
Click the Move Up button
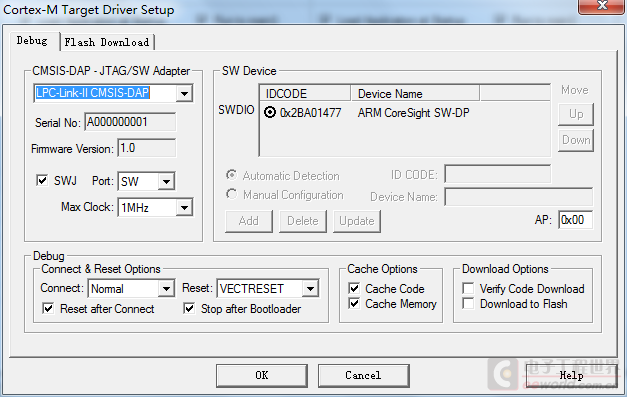point(576,114)
